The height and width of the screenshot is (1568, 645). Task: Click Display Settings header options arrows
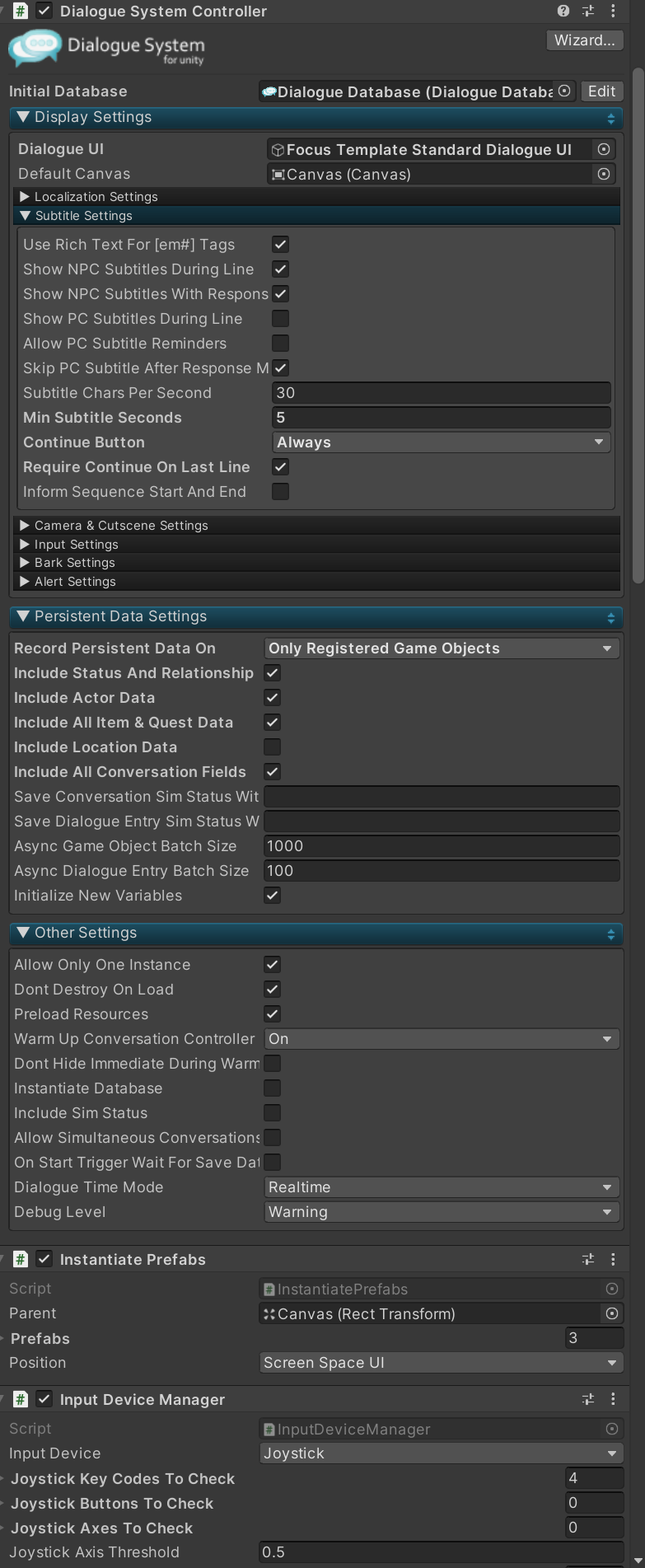pyautogui.click(x=611, y=118)
